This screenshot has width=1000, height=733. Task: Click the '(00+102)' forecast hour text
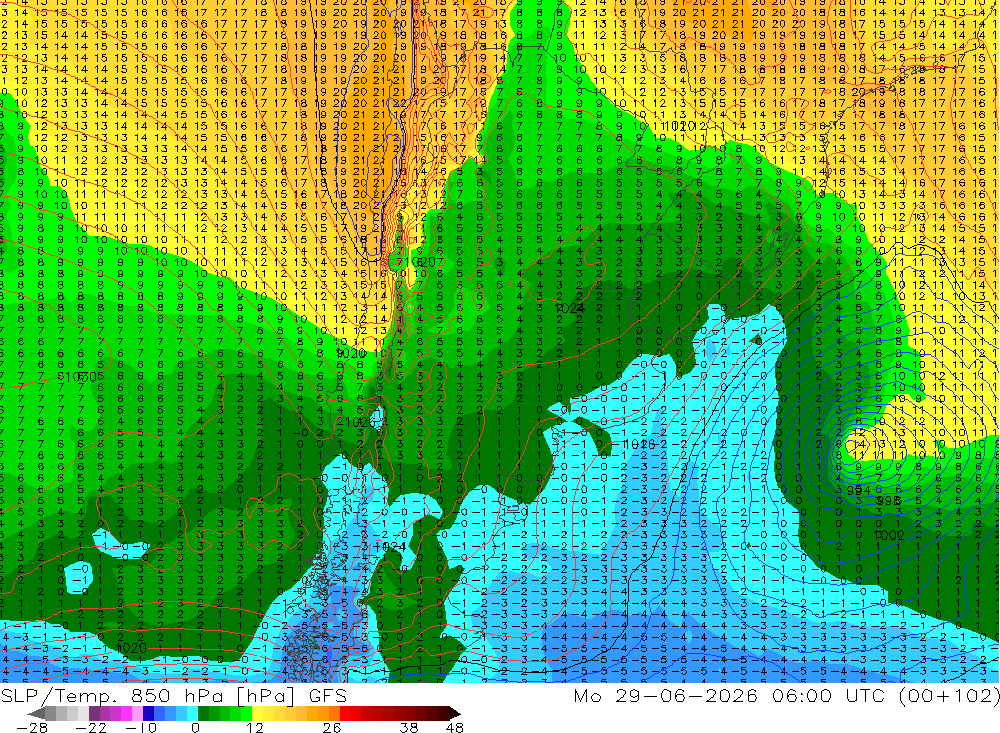(949, 695)
